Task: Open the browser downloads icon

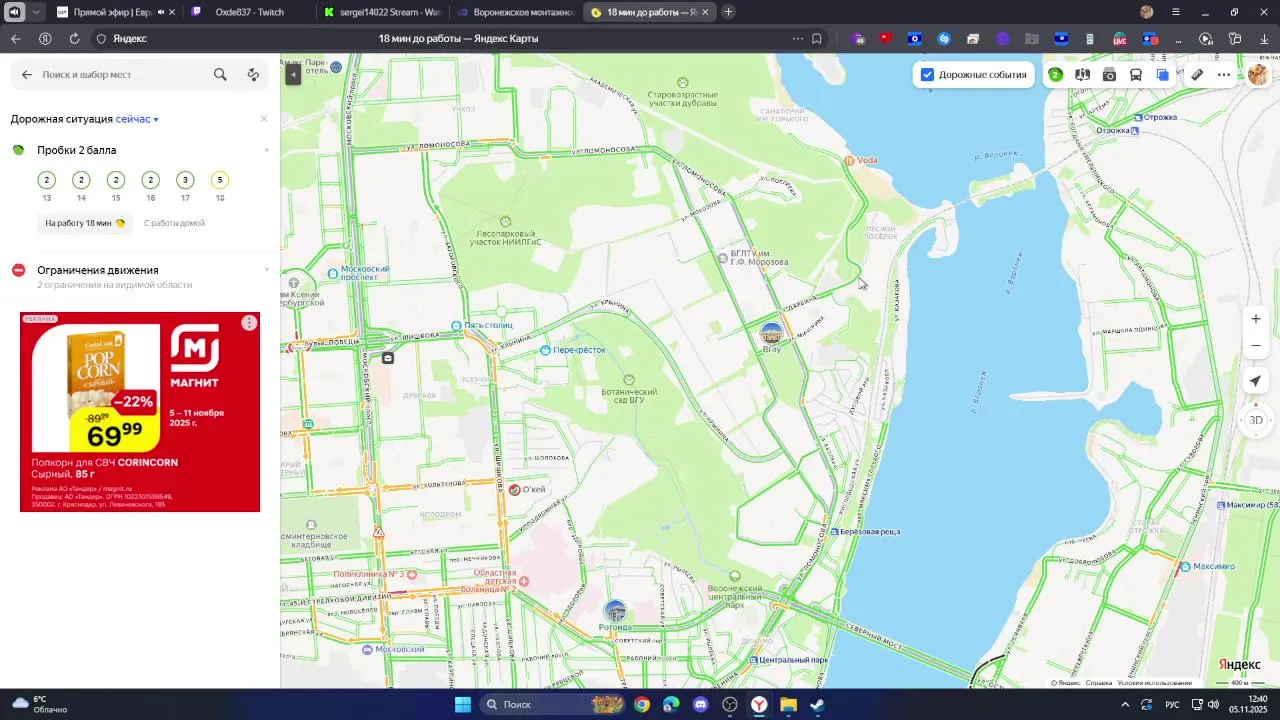Action: (1264, 39)
